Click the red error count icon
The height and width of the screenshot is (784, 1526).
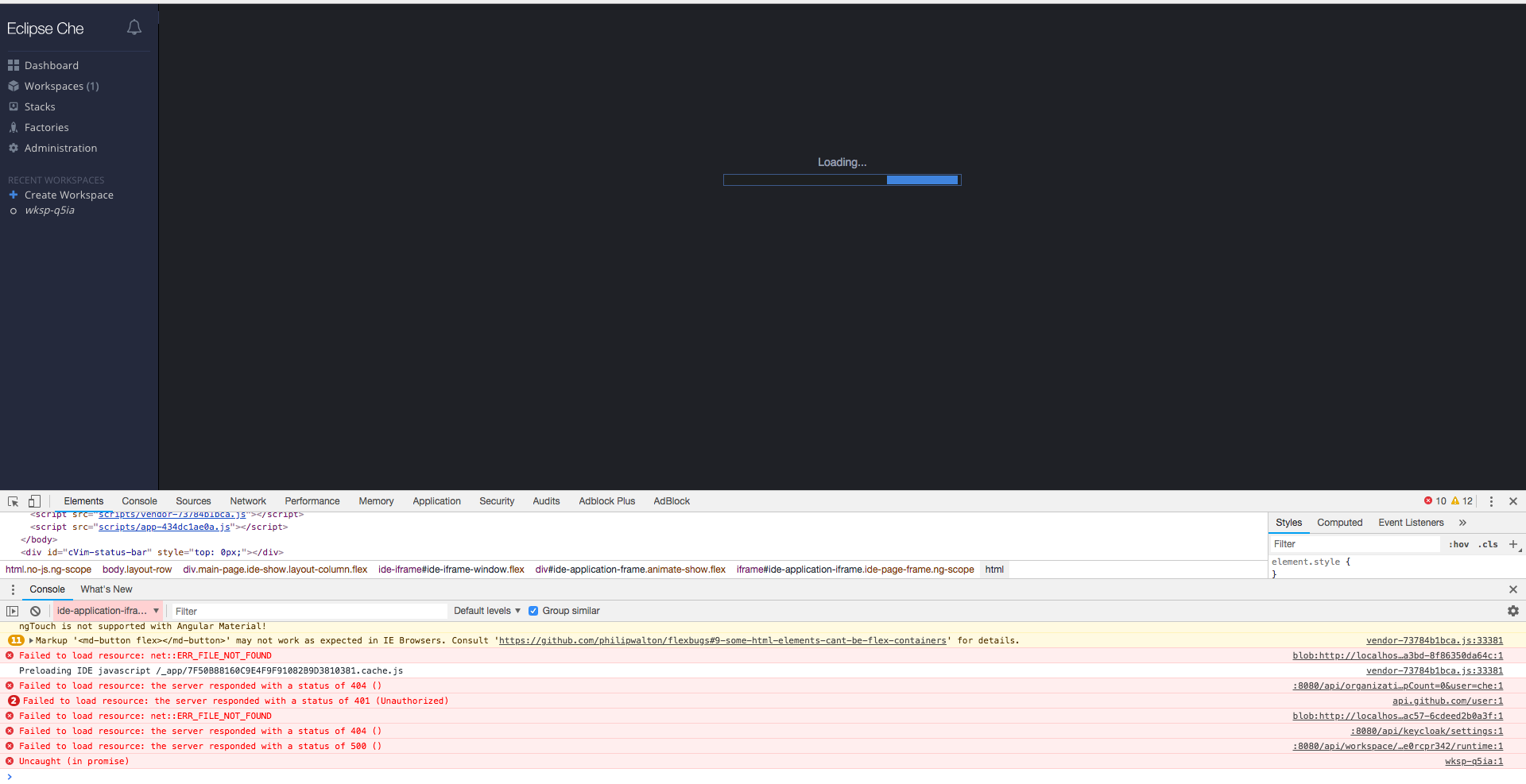1428,501
